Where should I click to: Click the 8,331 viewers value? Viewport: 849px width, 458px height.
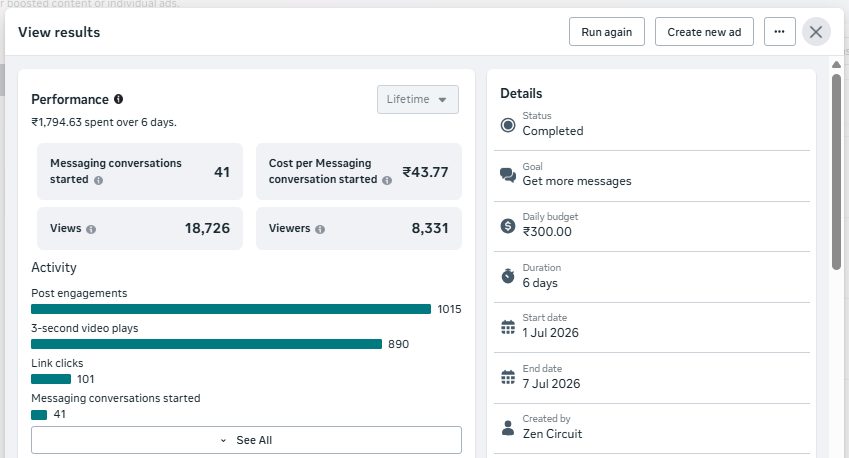(x=430, y=228)
